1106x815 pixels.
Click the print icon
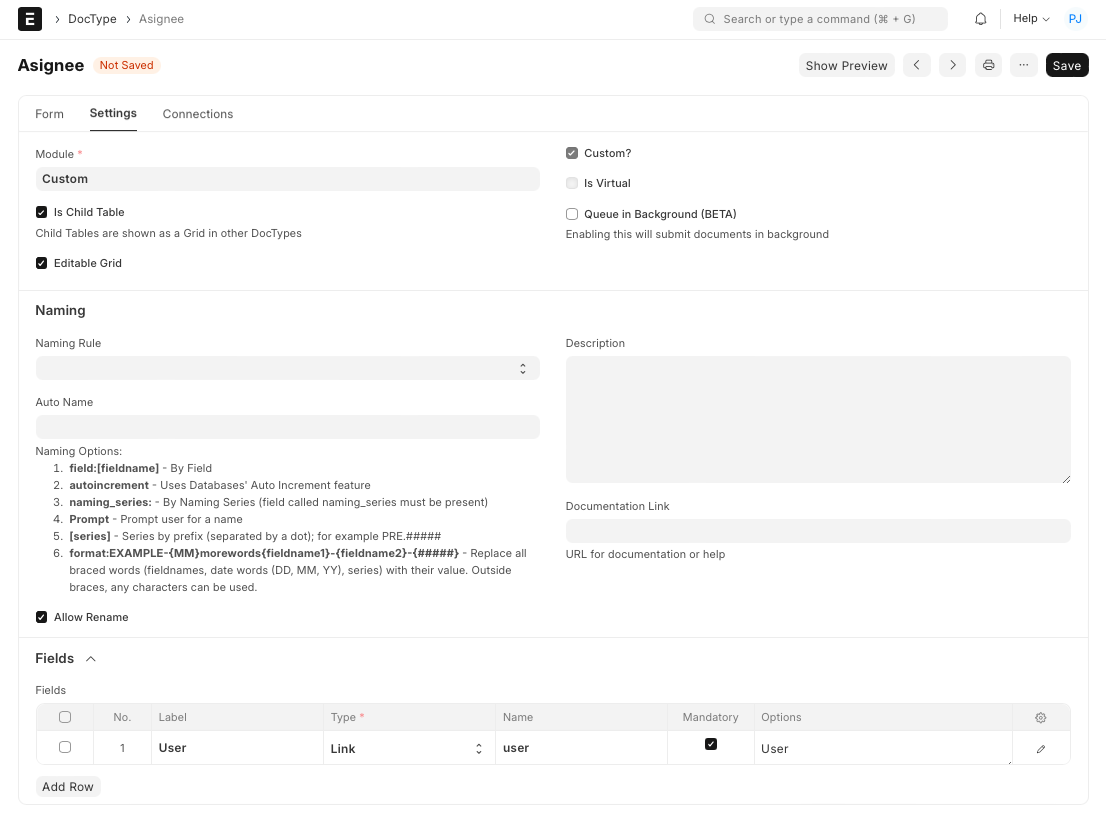(989, 65)
